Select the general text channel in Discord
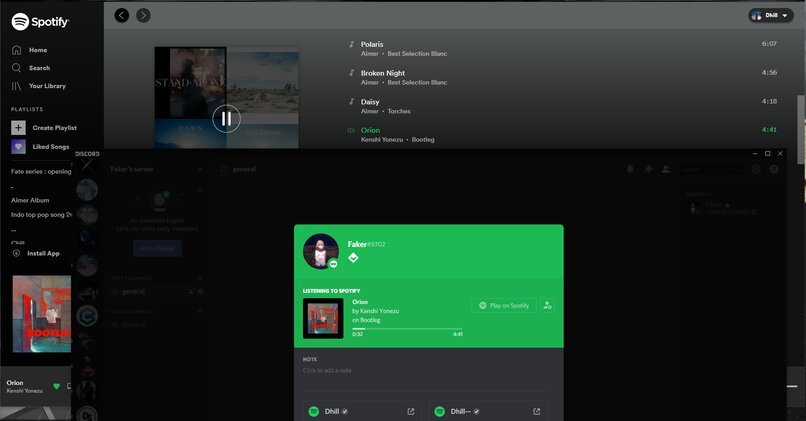 pyautogui.click(x=157, y=291)
